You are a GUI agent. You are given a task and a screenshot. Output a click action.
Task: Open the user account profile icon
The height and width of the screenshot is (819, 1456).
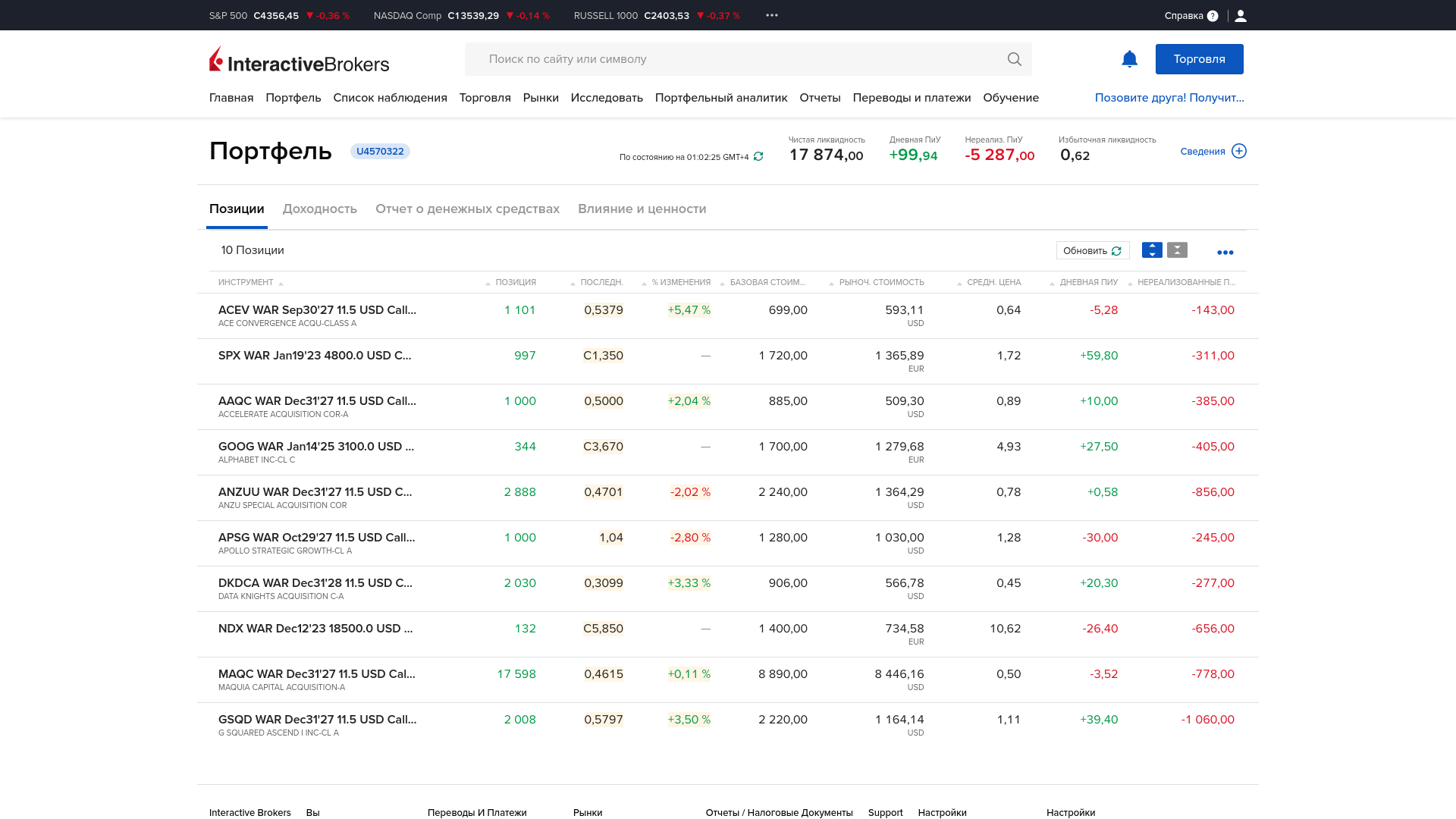1241,16
